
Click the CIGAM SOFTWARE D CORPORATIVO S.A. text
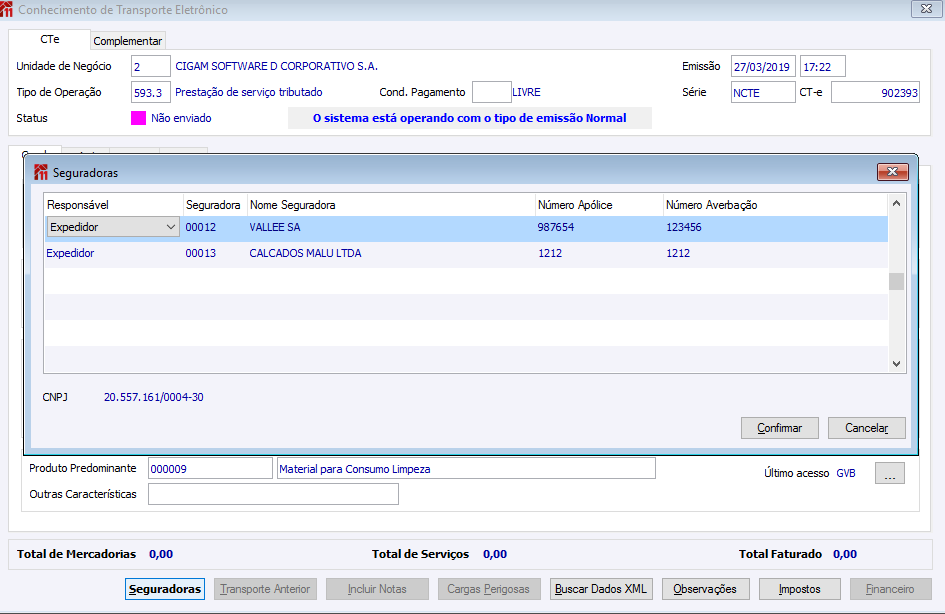(x=277, y=66)
